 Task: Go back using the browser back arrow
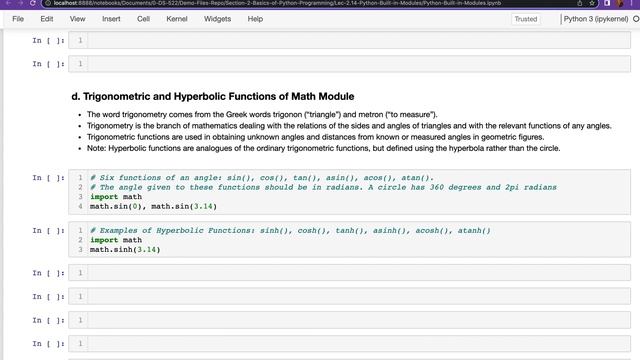click(x=8, y=3)
